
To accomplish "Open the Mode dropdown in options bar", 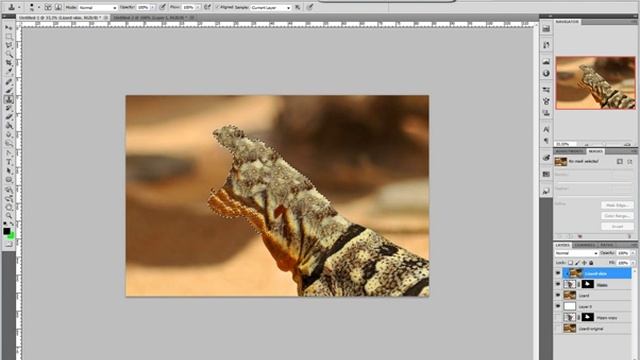I will tap(97, 8).
